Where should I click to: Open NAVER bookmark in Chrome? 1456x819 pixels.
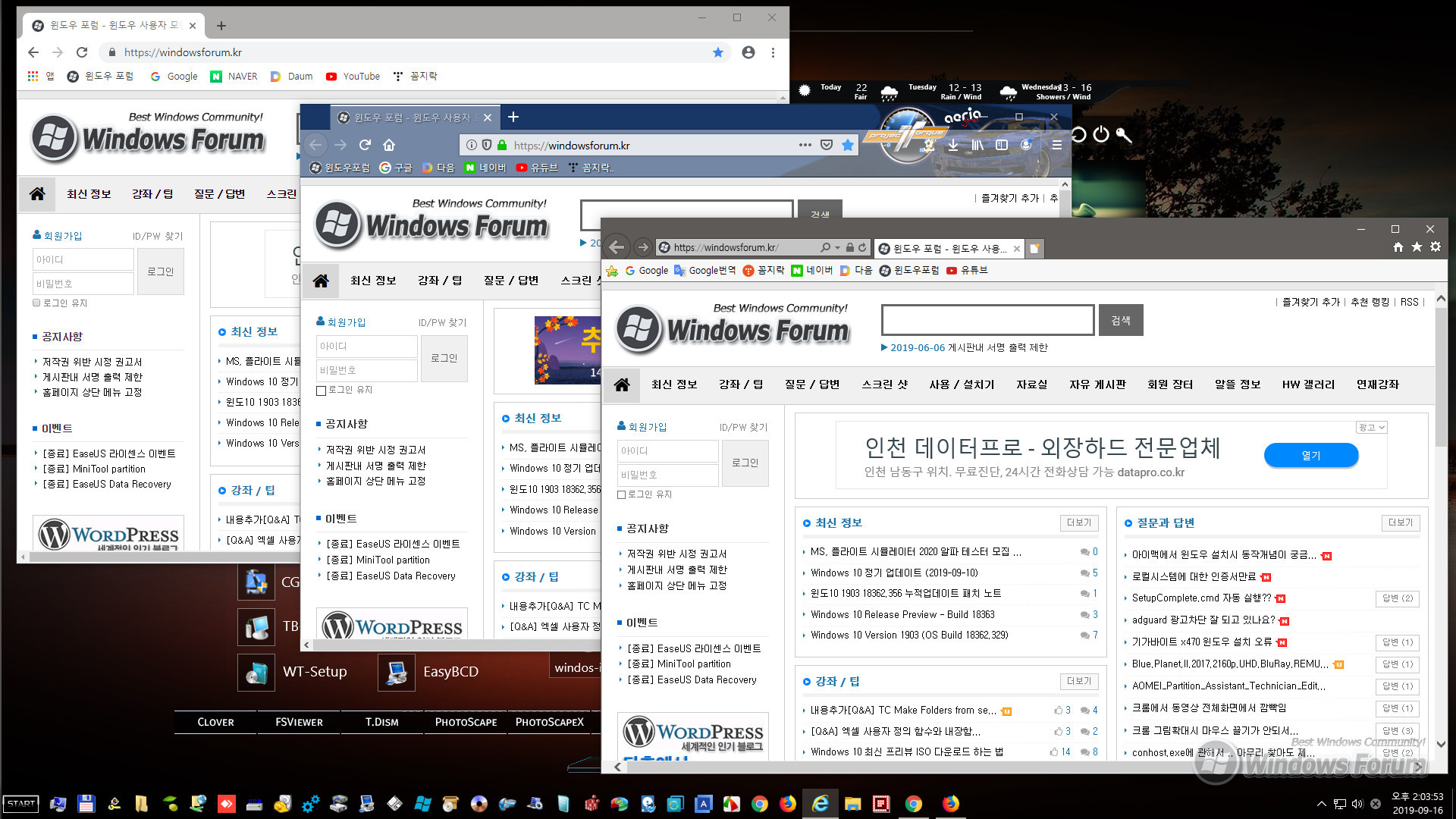click(234, 76)
